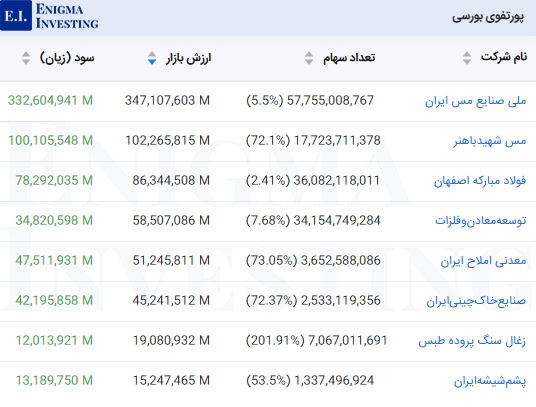Viewport: 536px width, 407px height.
Task: Sort by سود (زیان) column arrows
Action: 26,58
